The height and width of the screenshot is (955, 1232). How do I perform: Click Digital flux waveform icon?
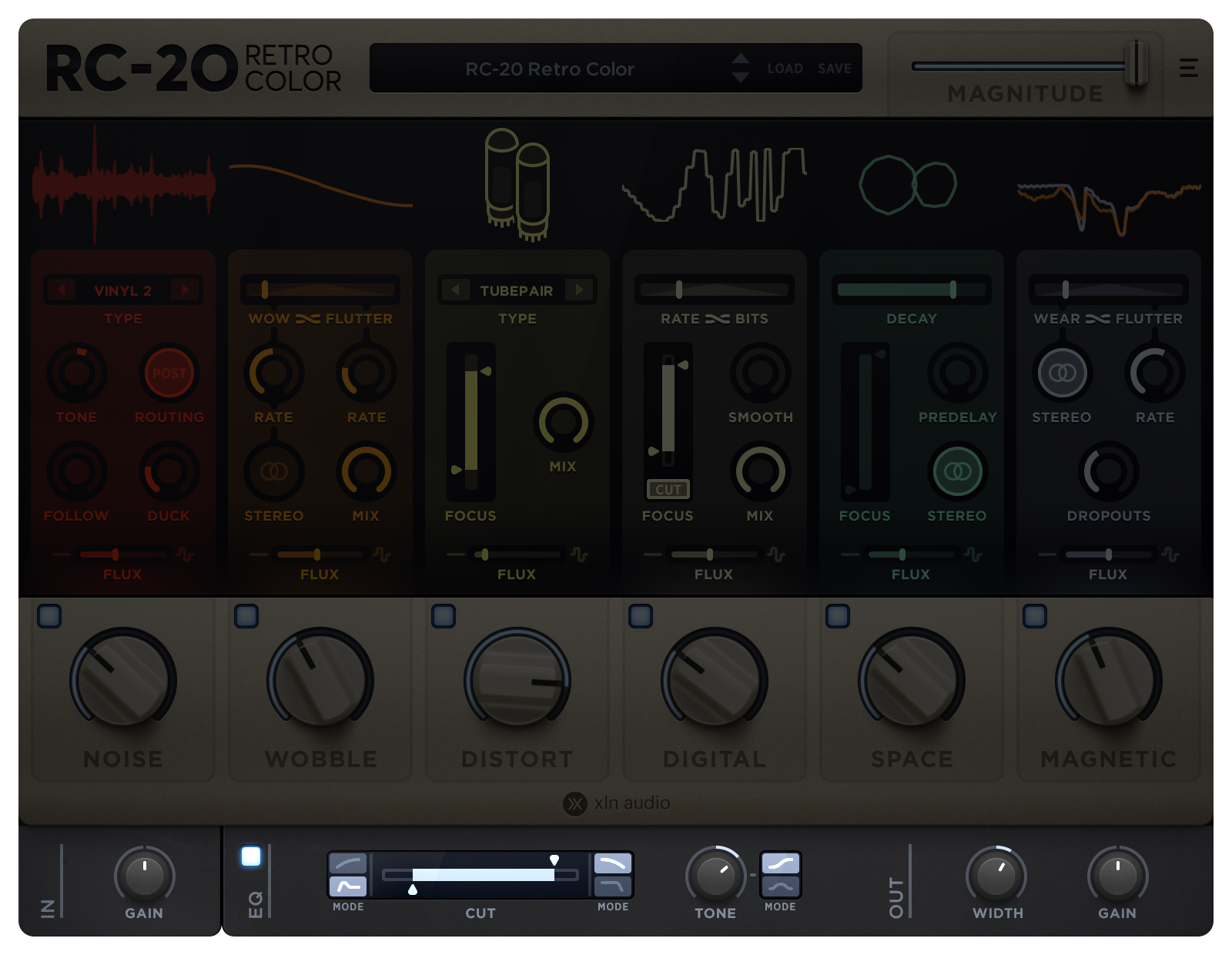(776, 555)
